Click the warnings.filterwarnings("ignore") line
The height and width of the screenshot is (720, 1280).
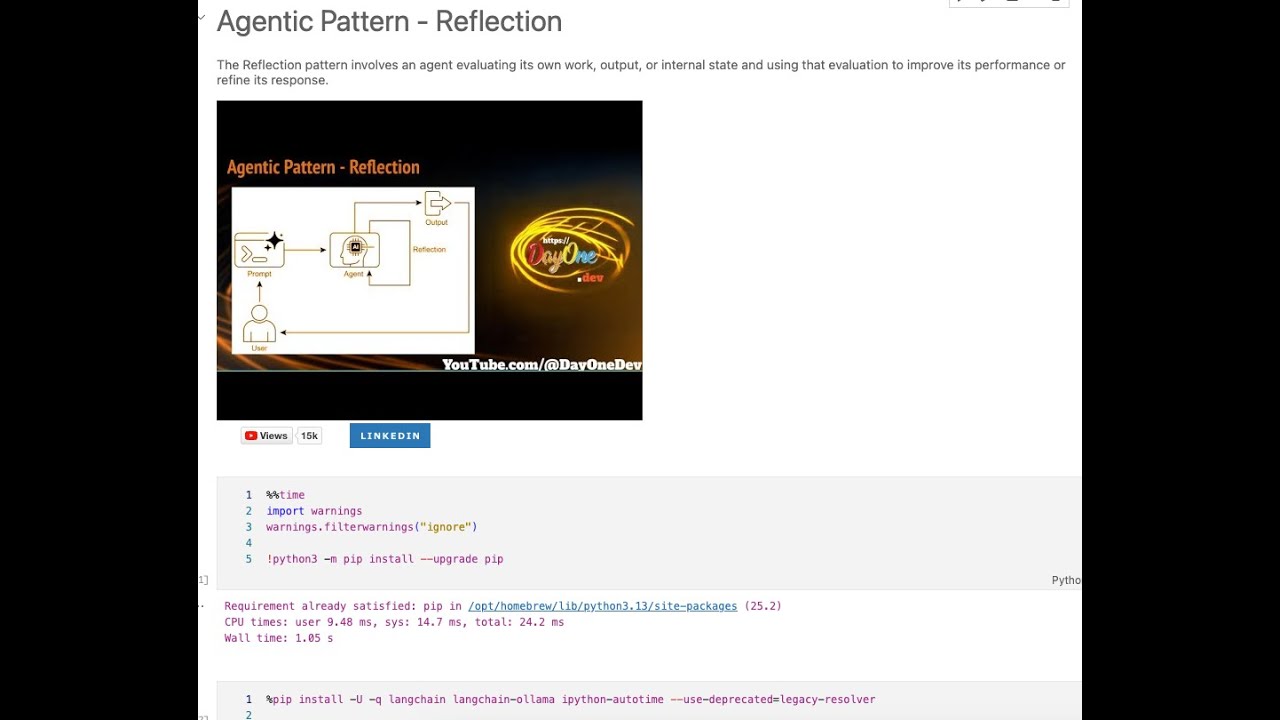click(x=372, y=527)
